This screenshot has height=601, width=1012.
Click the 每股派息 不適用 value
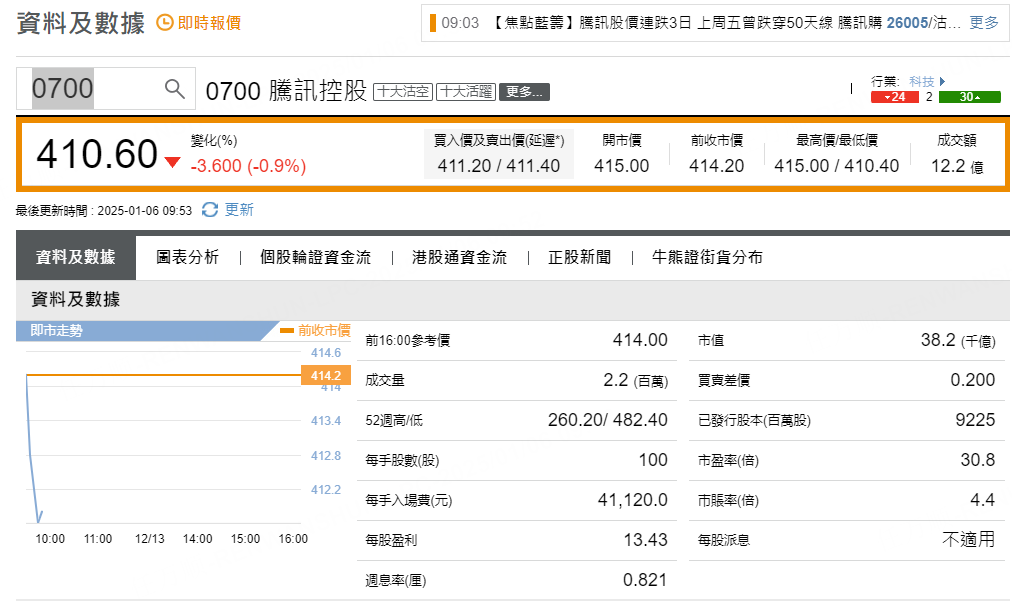click(969, 539)
